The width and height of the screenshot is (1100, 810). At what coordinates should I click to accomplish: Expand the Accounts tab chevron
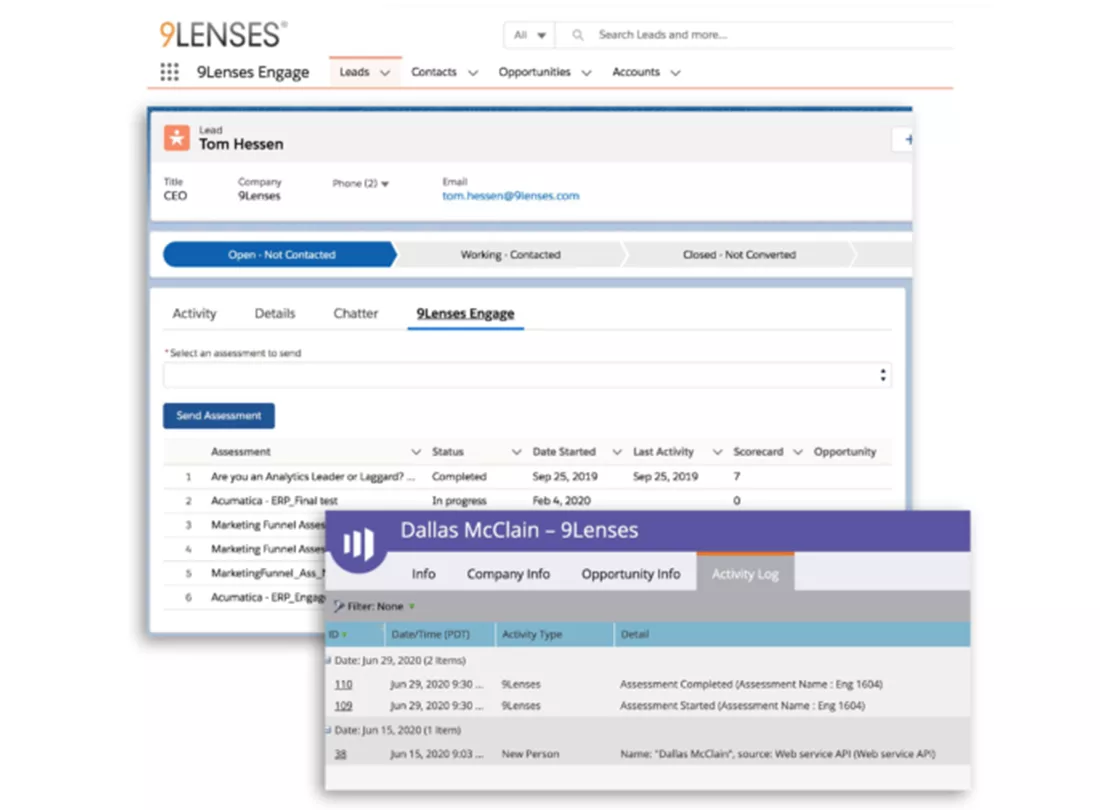click(675, 72)
